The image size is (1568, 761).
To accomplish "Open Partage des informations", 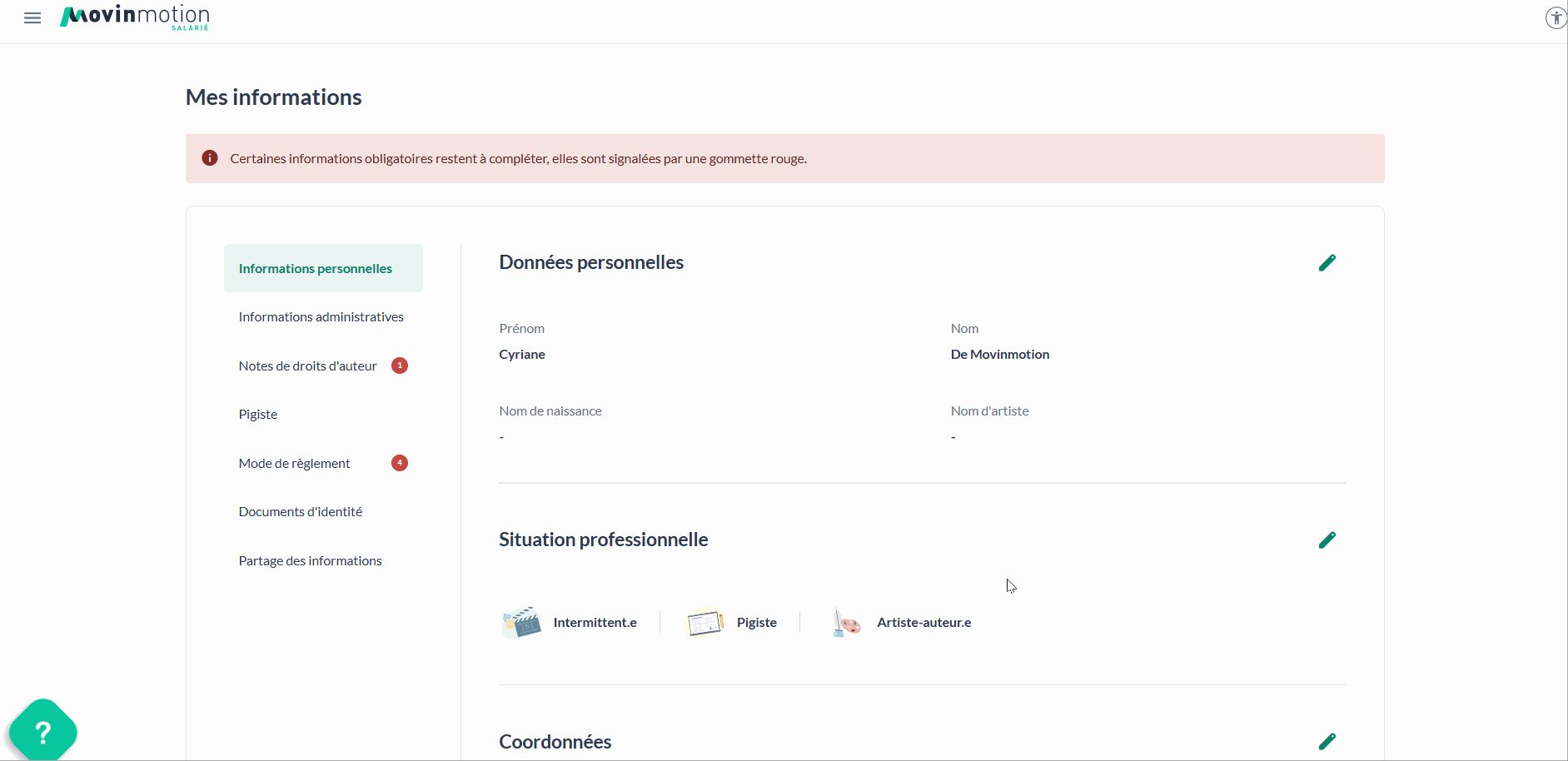I will 310,561.
